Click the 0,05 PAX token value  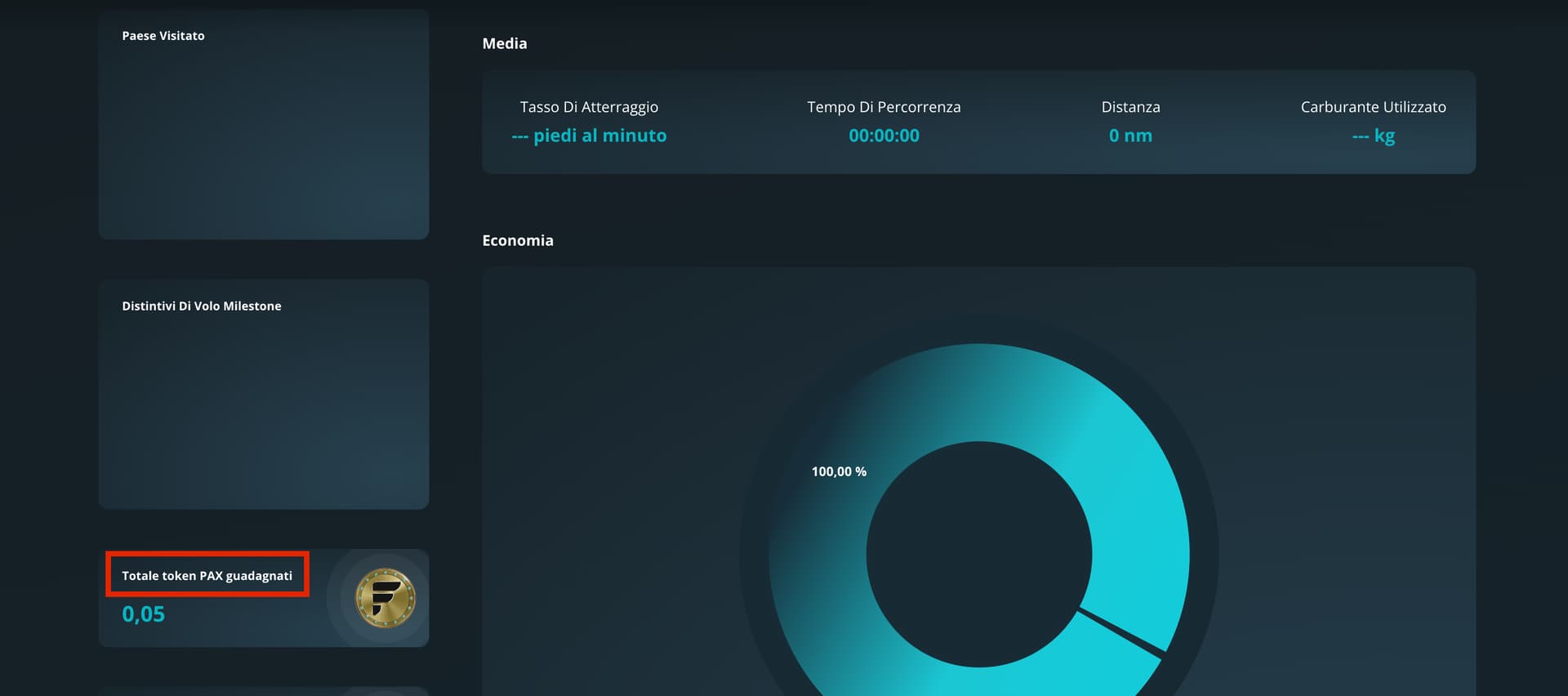(x=144, y=614)
